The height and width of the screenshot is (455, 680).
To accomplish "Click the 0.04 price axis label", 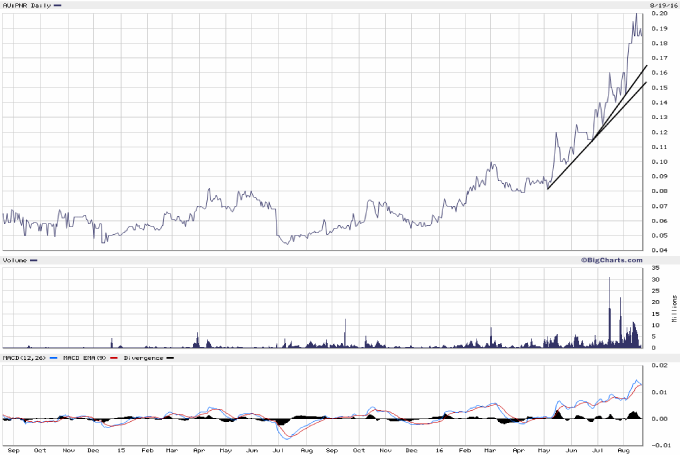I will [659, 250].
